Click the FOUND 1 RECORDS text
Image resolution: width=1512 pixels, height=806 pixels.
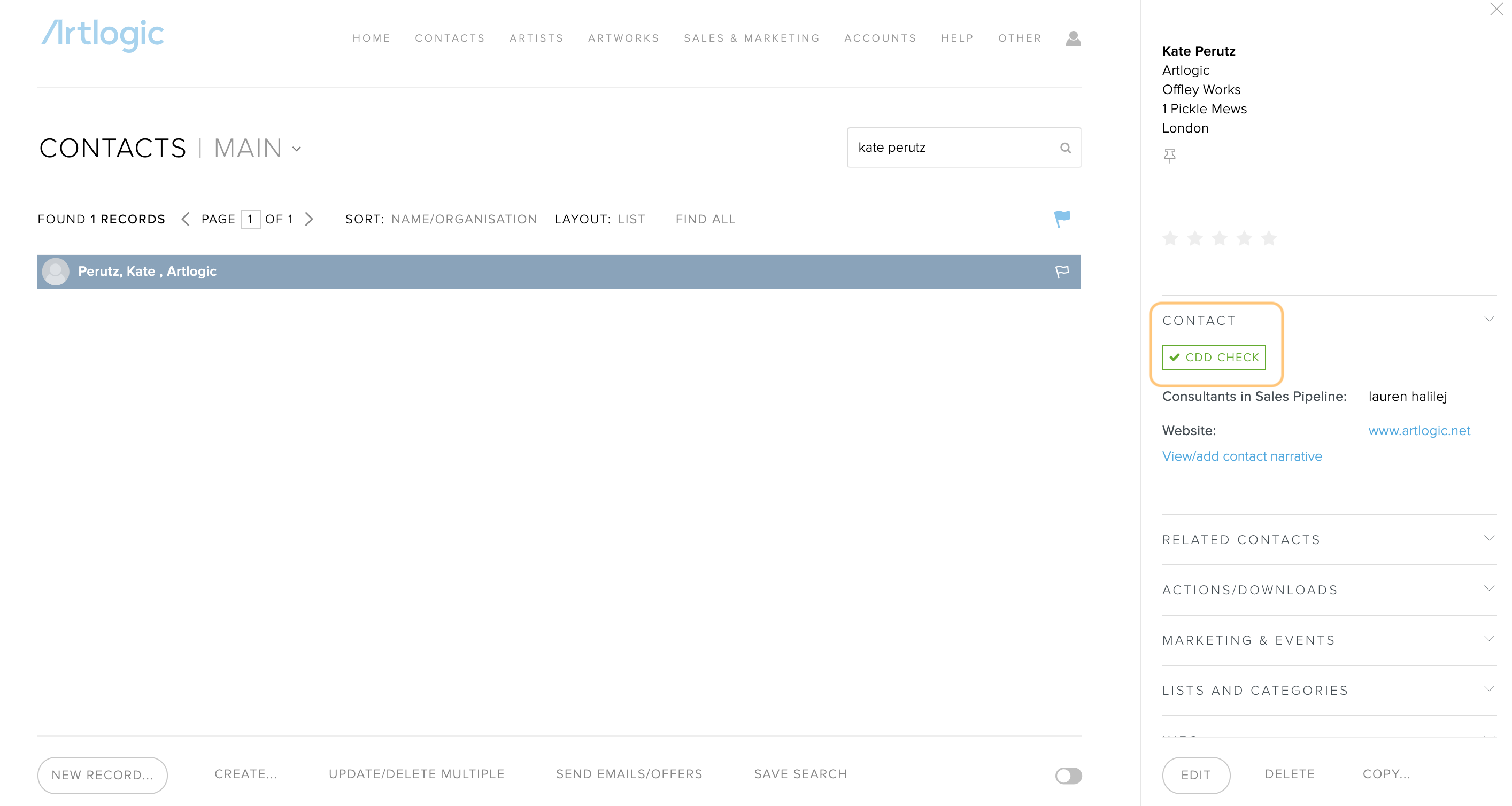pos(102,219)
